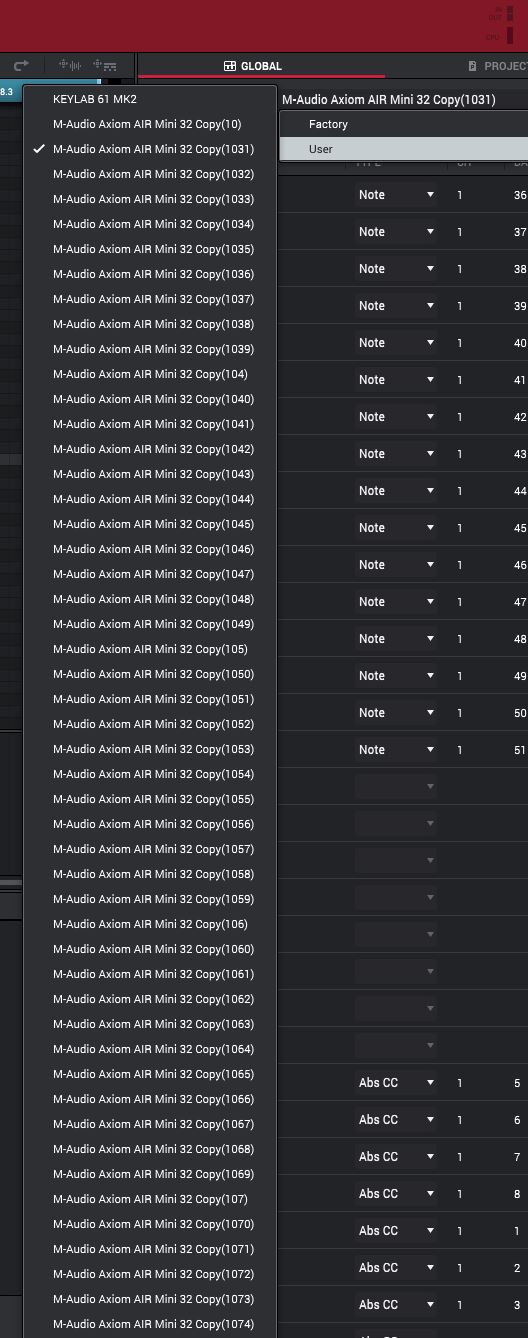Click the Global tab icon
Image resolution: width=528 pixels, height=1338 pixels.
(230, 66)
